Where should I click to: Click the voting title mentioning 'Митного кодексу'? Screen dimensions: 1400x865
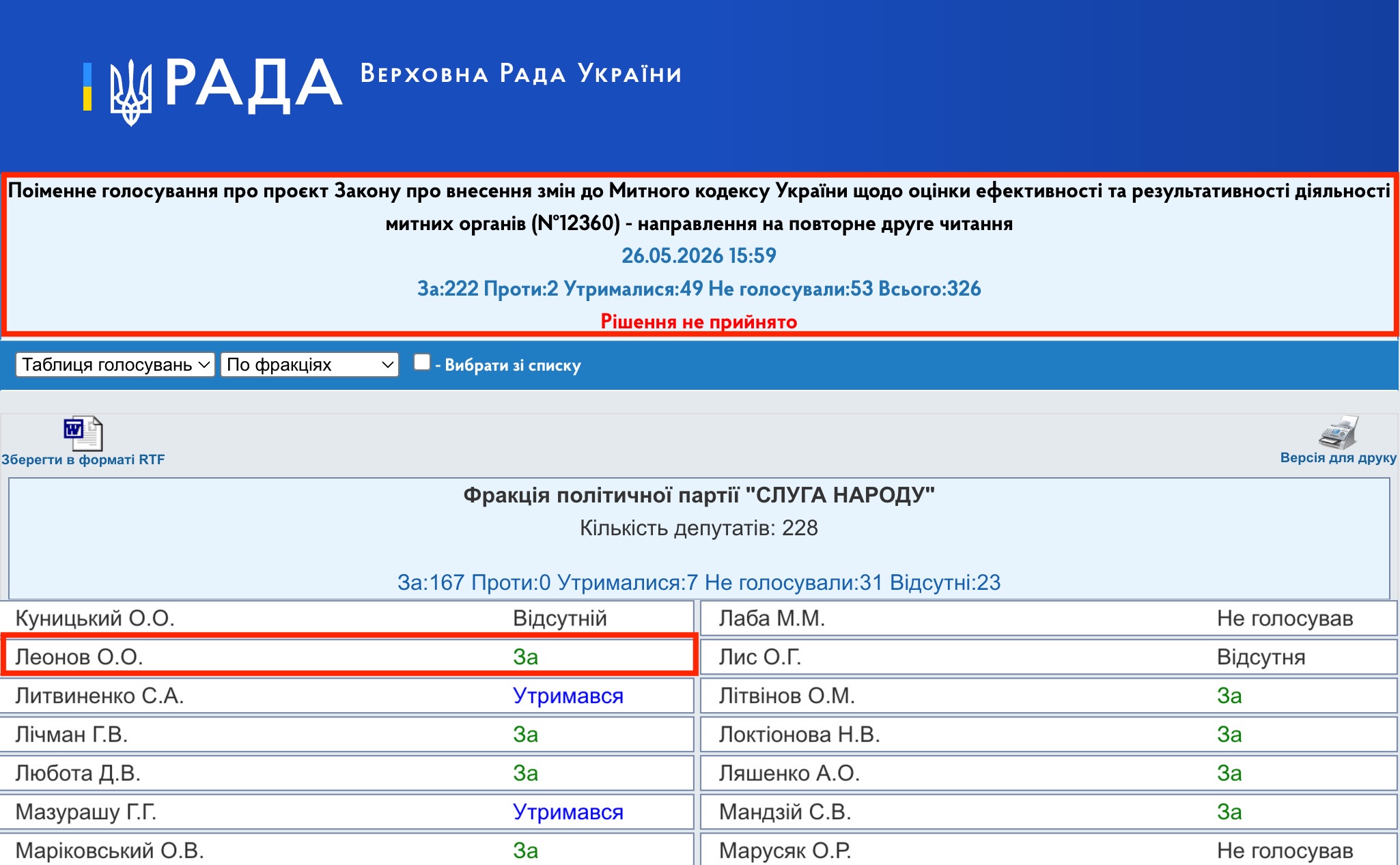point(699,207)
